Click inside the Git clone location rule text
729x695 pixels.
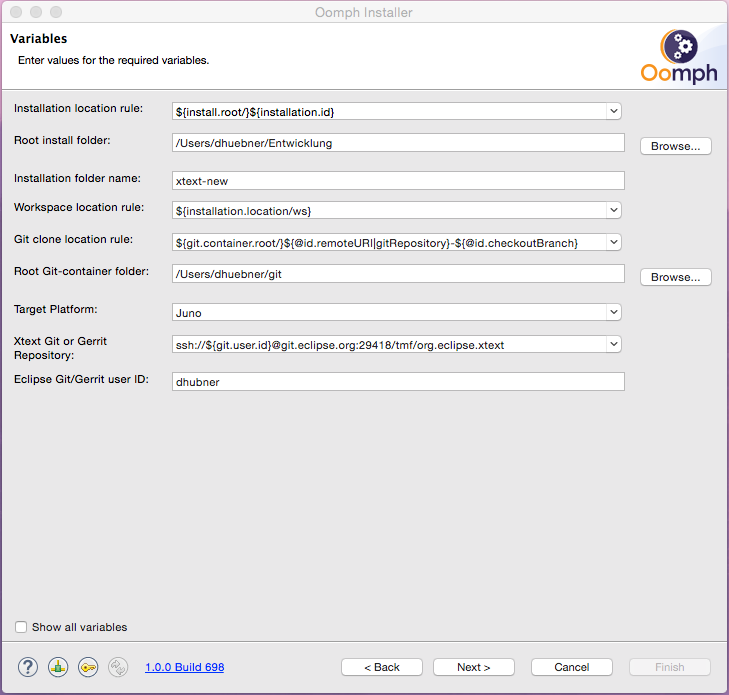pyautogui.click(x=377, y=243)
